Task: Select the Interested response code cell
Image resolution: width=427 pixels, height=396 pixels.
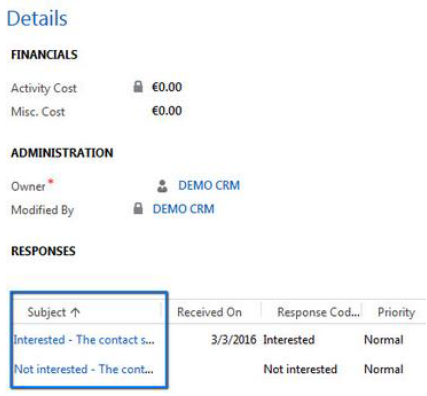Action: 289,340
